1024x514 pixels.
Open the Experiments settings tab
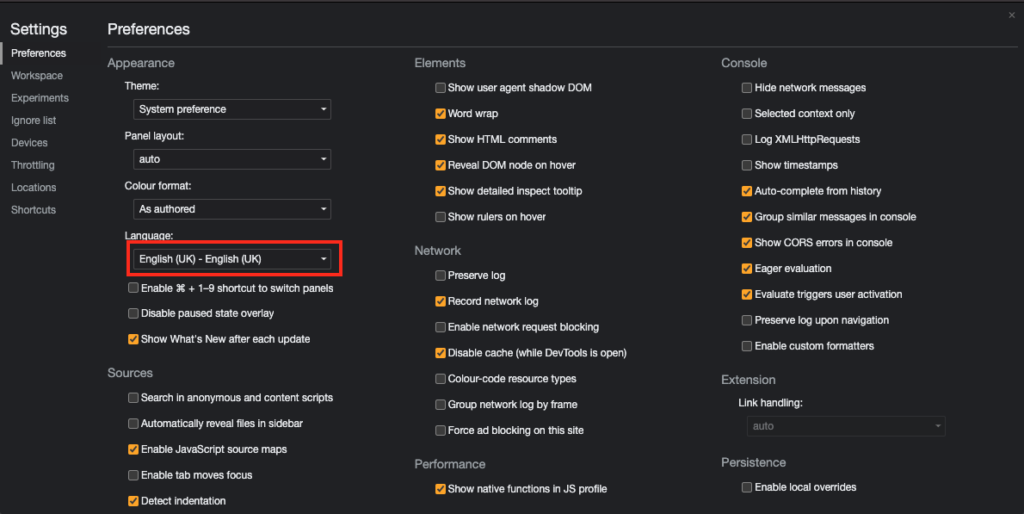(40, 98)
